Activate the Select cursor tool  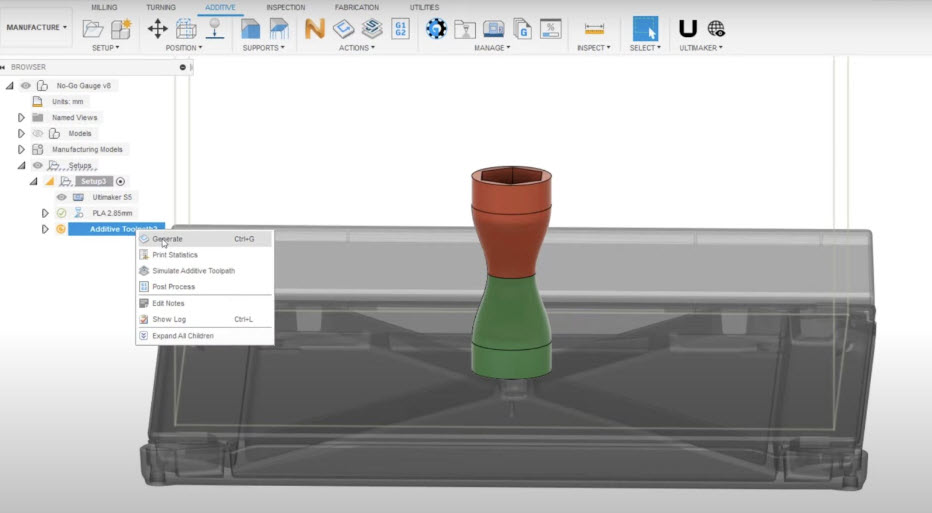coord(645,28)
